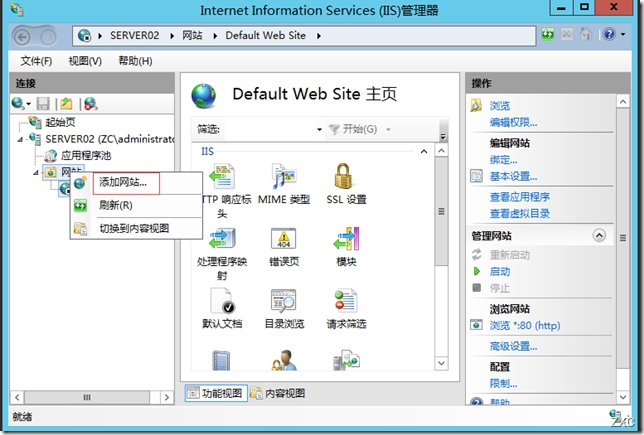This screenshot has width=644, height=435.
Task: Click the 编辑权限... link
Action: 513,122
